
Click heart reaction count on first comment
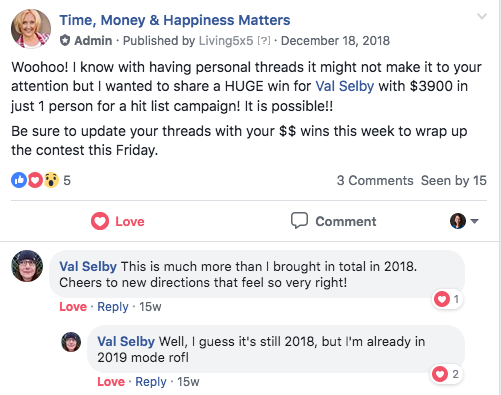[x=447, y=299]
